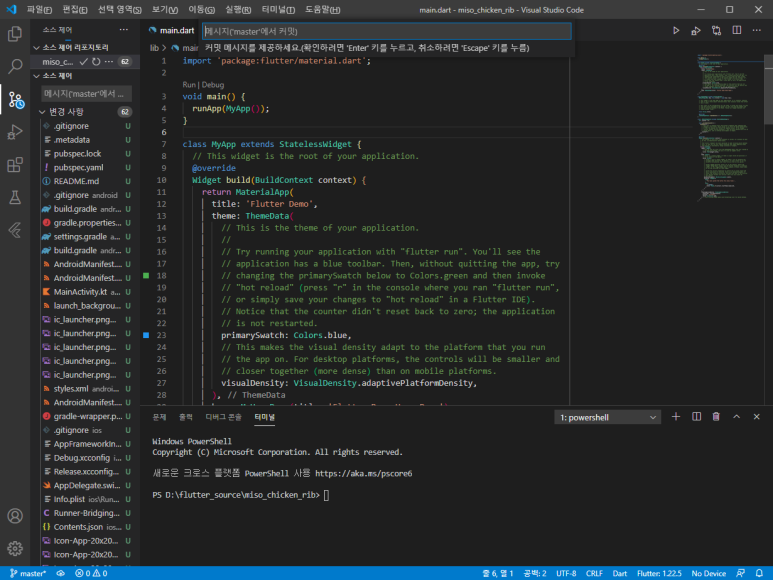Open the View menu
The image size is (773, 580).
(165, 10)
